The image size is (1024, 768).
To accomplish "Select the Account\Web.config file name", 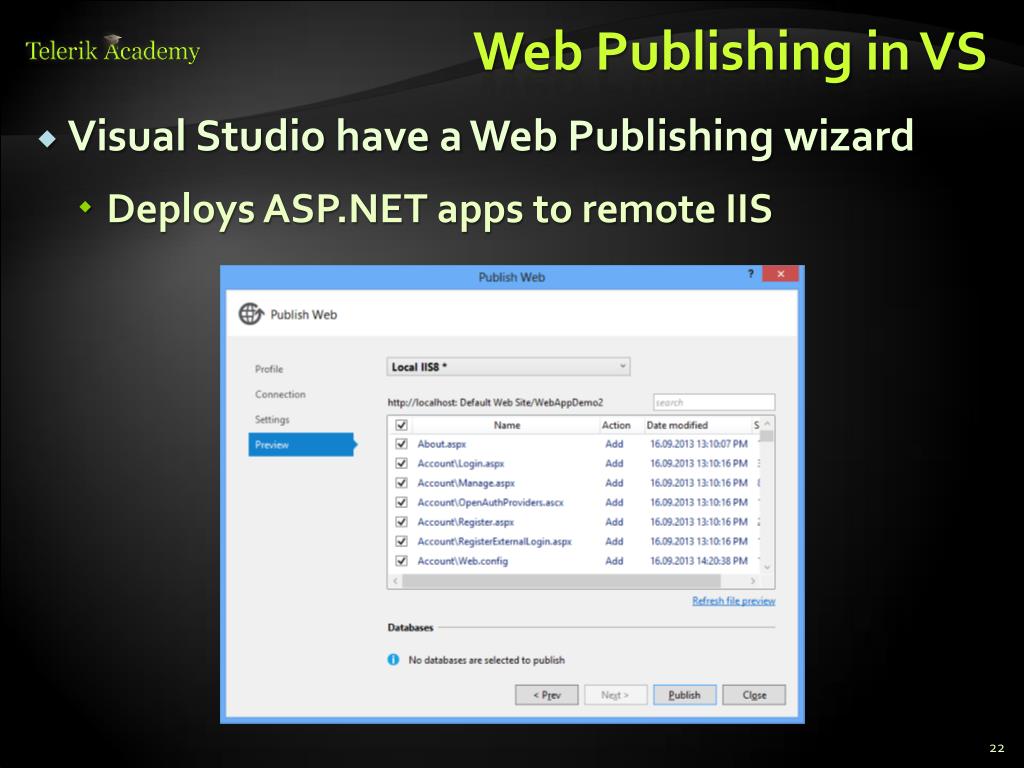I will 462,561.
